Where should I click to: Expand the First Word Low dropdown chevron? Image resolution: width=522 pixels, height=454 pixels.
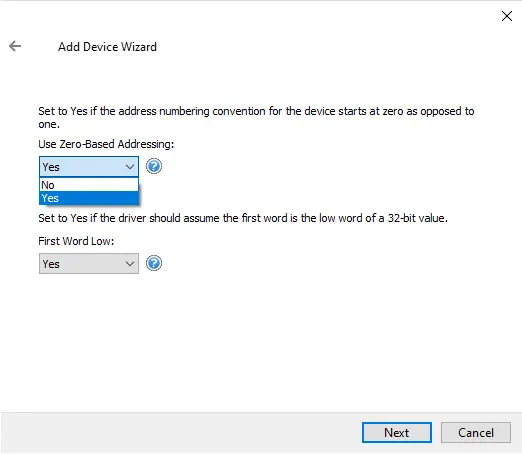click(x=130, y=264)
